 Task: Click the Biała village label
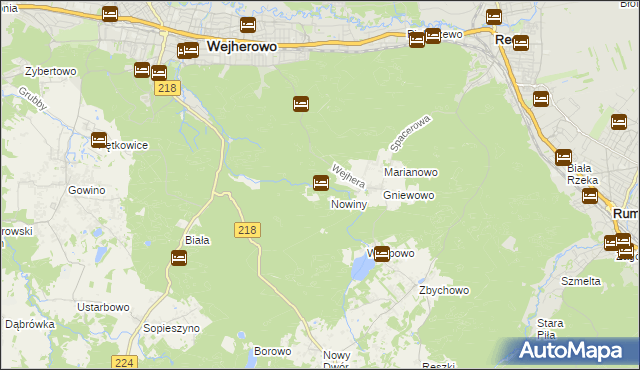197,240
